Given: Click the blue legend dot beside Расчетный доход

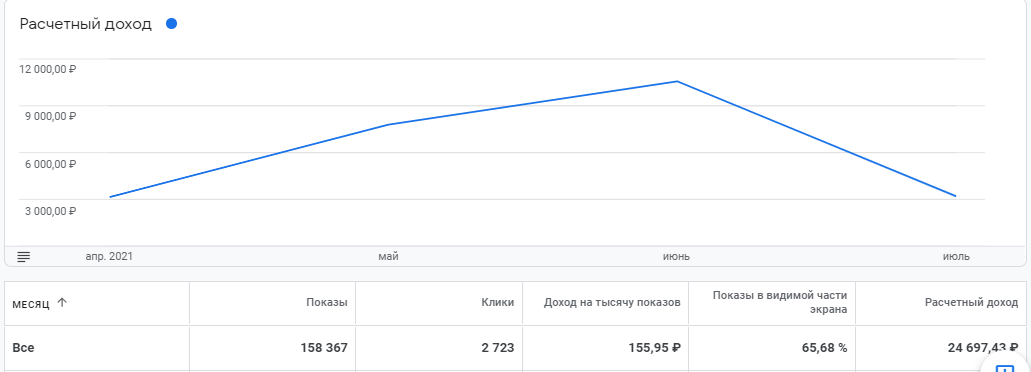Looking at the screenshot, I should (172, 24).
